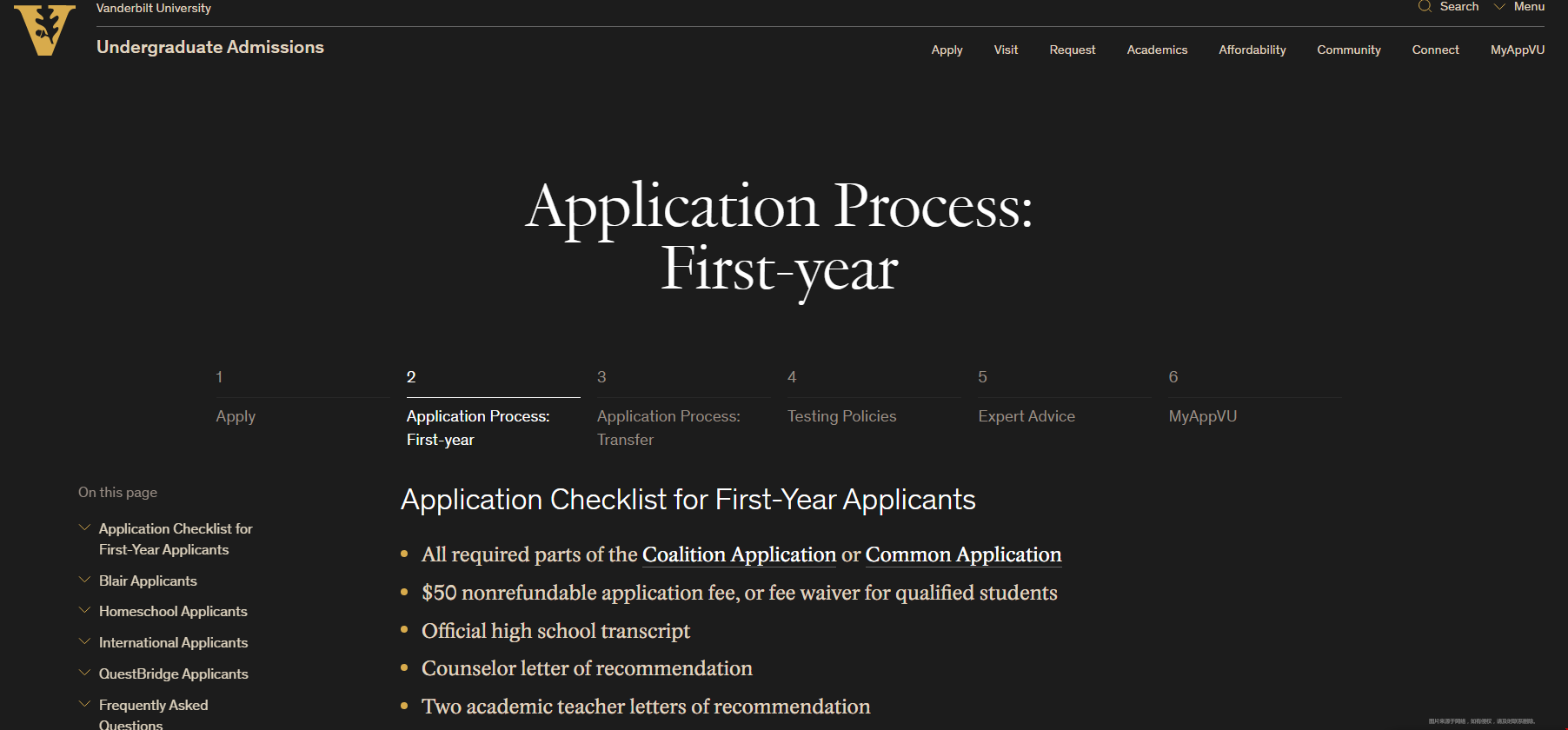The width and height of the screenshot is (1568, 730).
Task: Follow the Common Application link
Action: click(x=963, y=554)
